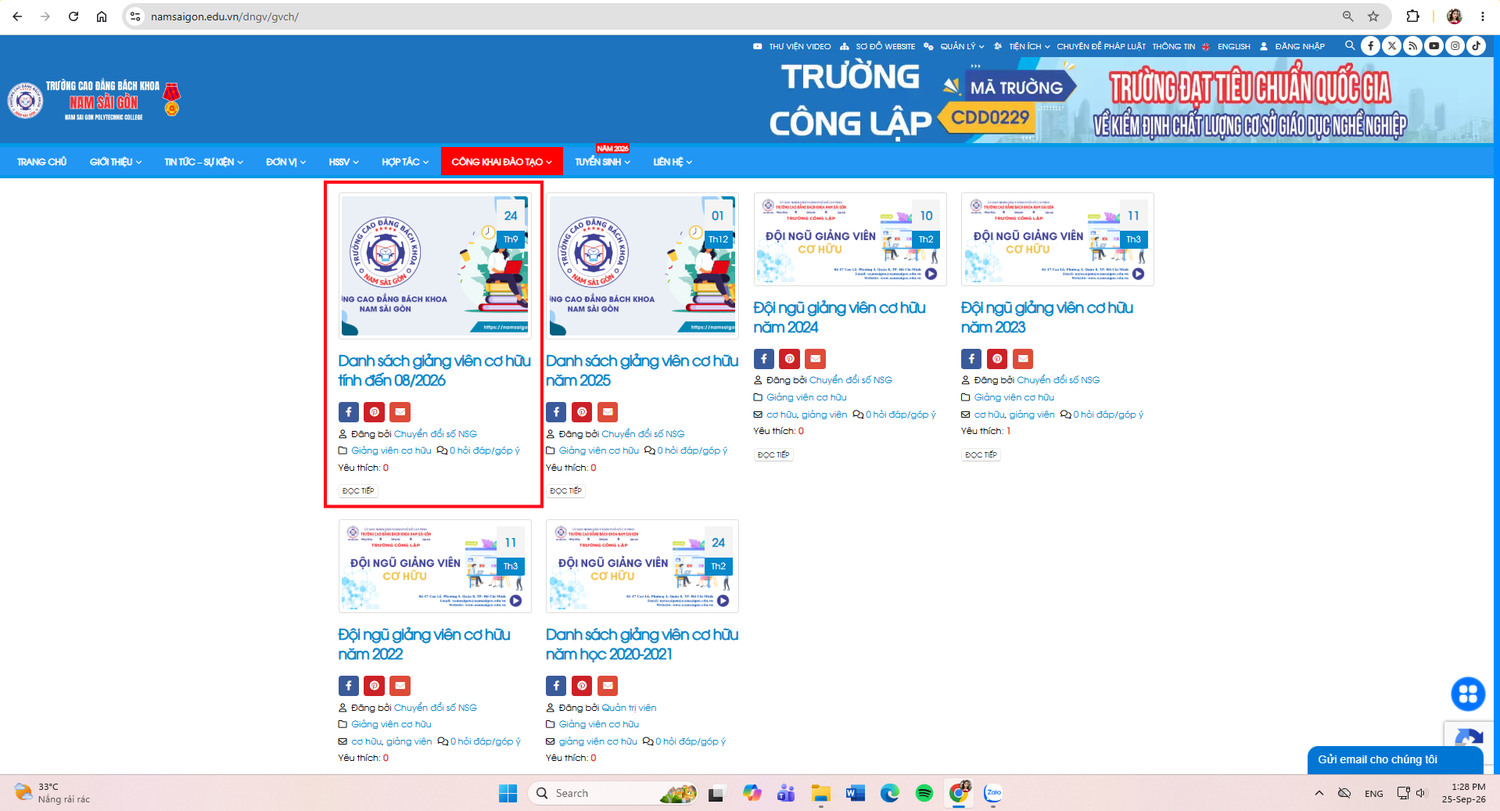Click the search magnifier icon in site header
The width and height of the screenshot is (1500, 811).
pyautogui.click(x=1349, y=46)
